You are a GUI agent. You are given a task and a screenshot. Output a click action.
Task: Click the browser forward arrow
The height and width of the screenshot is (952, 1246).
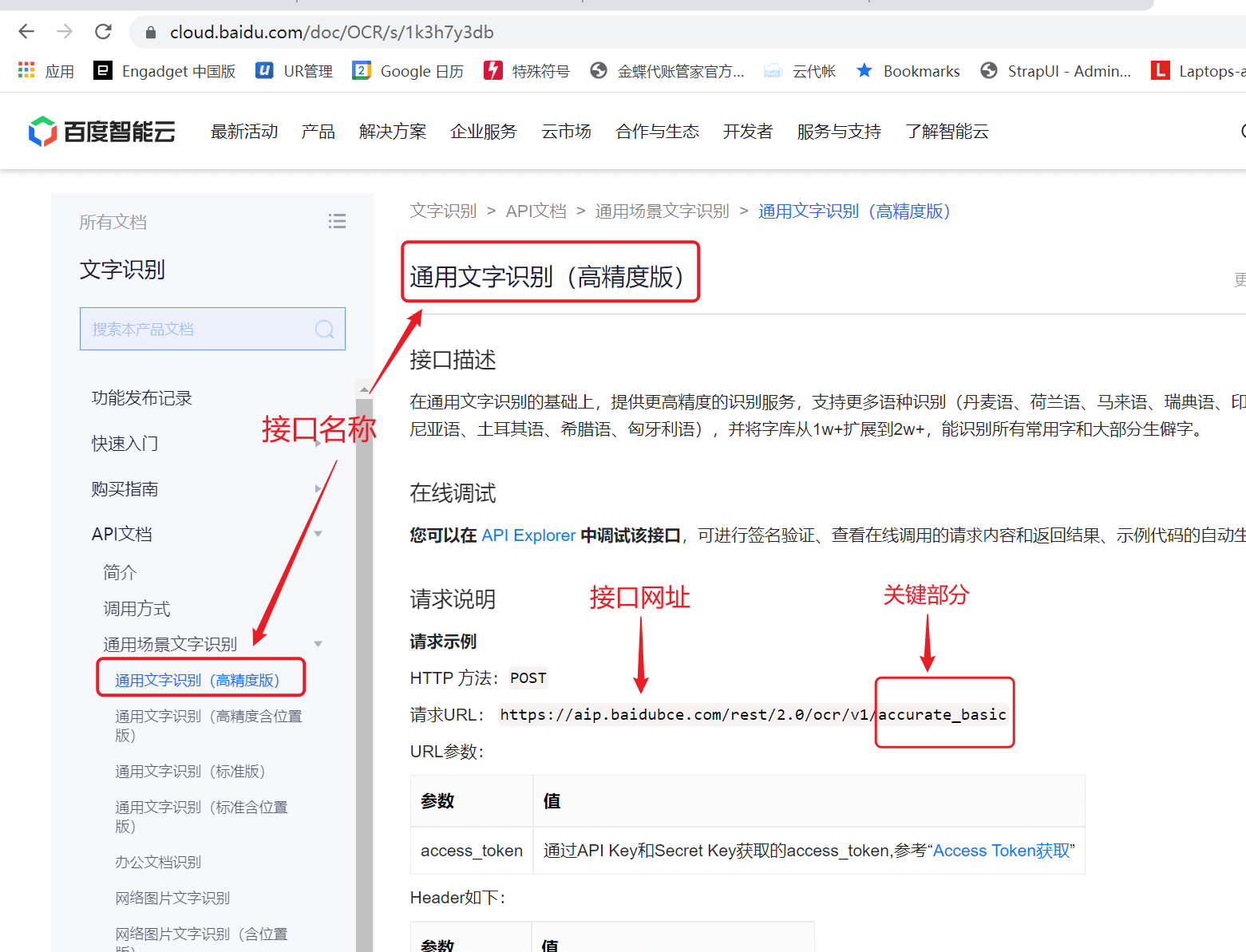click(x=65, y=32)
